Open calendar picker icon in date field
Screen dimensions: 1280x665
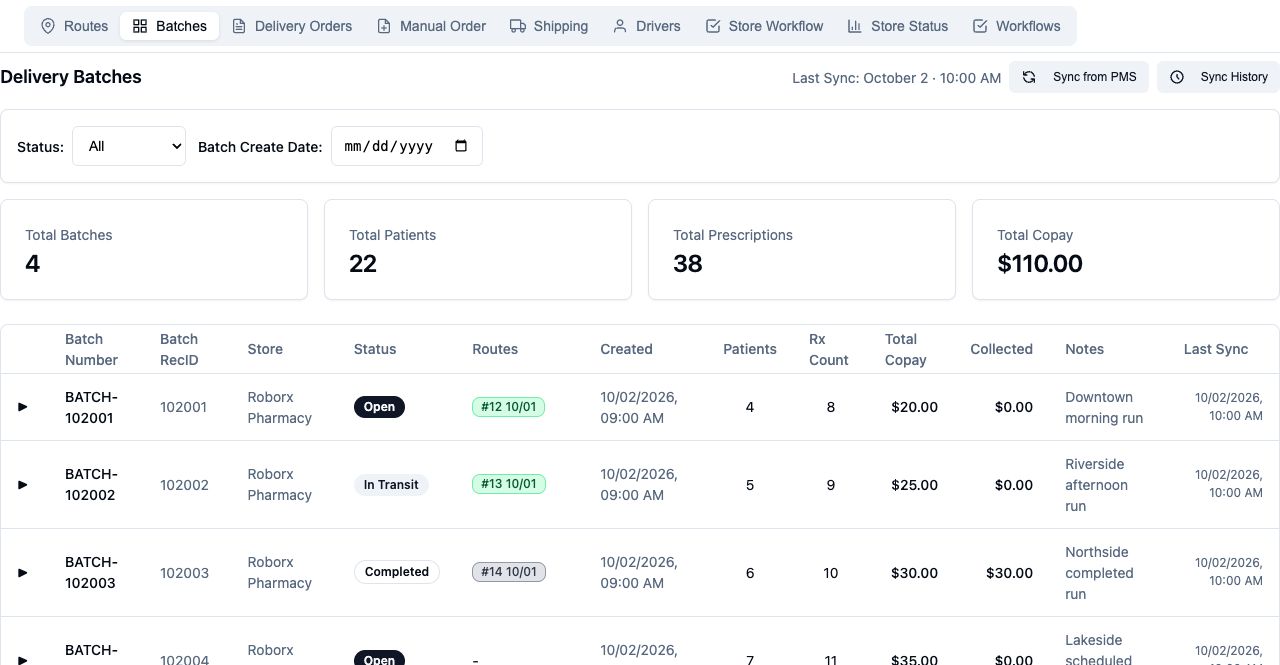461,146
